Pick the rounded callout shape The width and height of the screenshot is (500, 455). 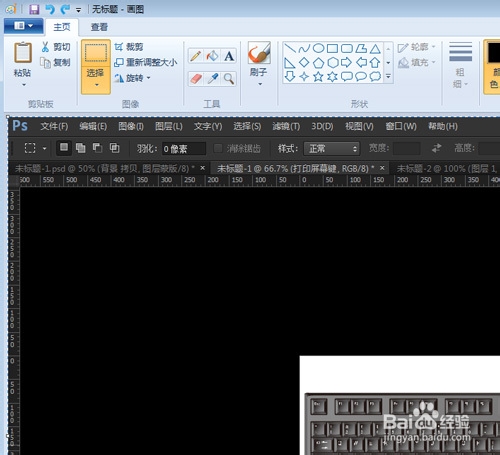pos(347,77)
